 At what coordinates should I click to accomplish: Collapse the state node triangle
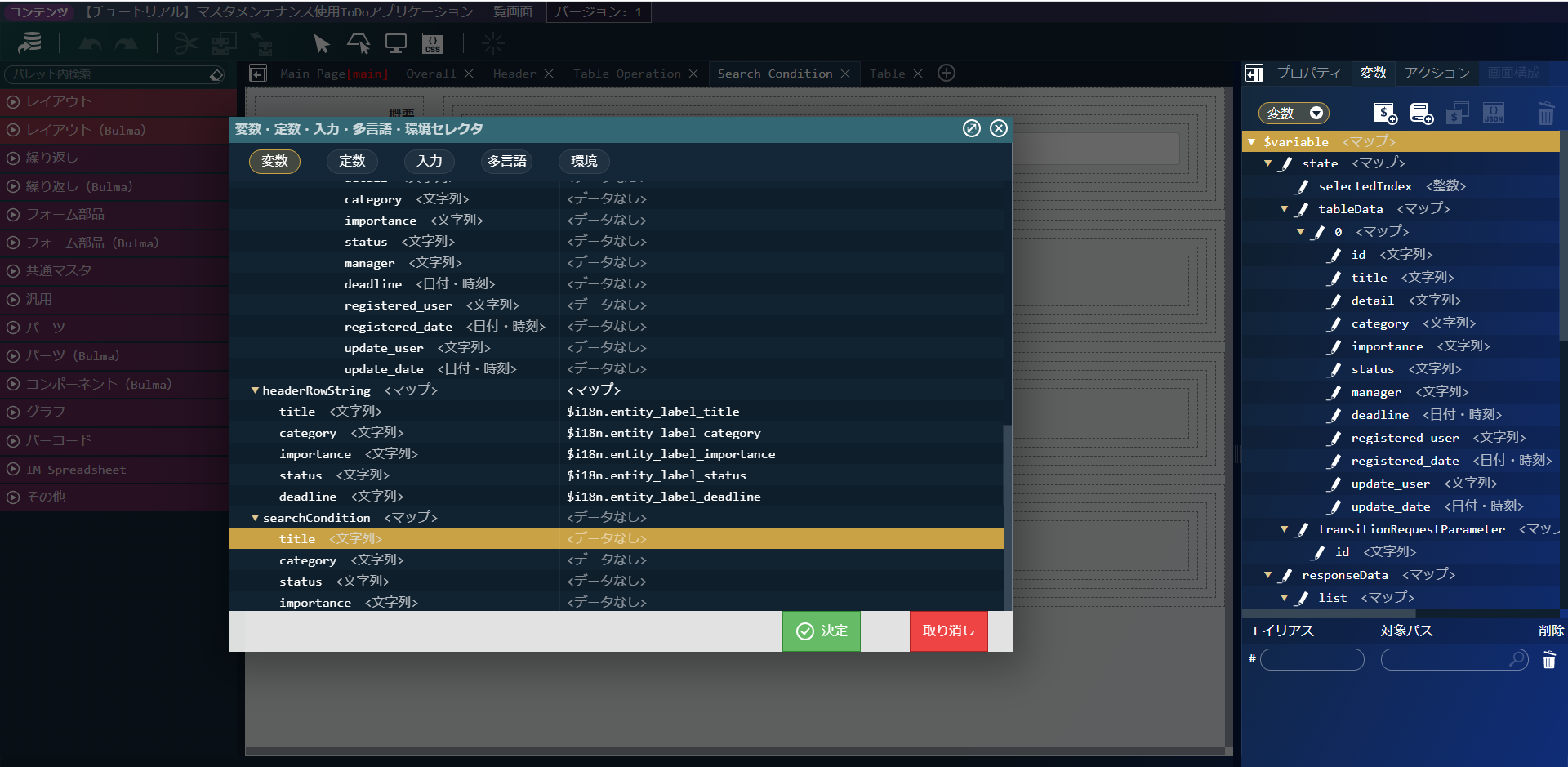(1267, 163)
